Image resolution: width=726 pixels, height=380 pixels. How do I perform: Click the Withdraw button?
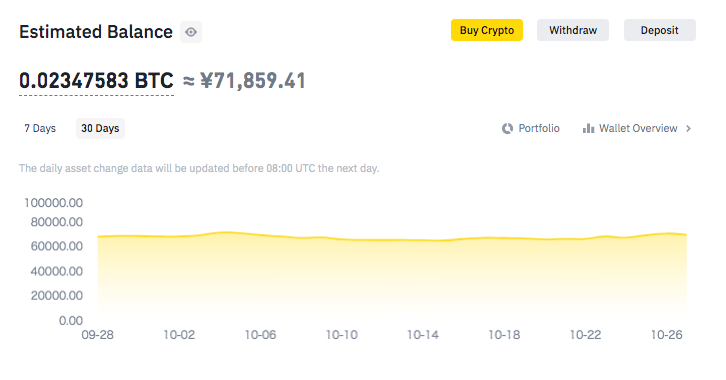click(573, 30)
